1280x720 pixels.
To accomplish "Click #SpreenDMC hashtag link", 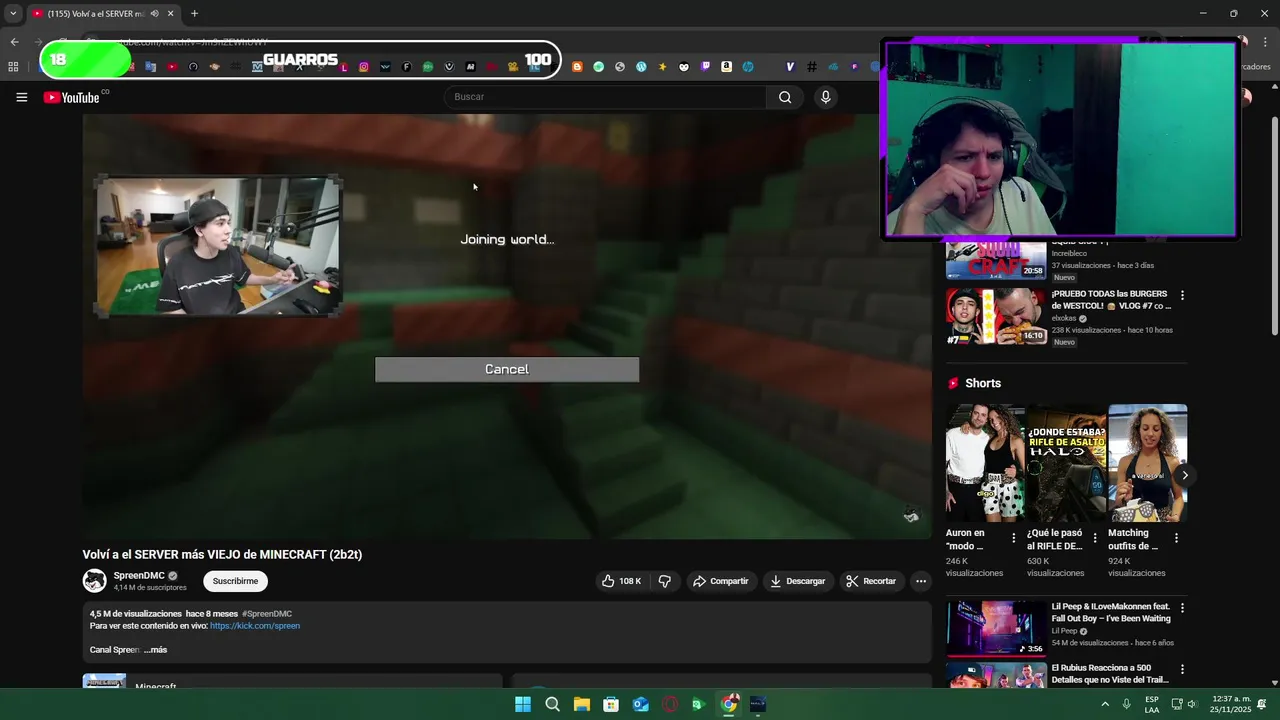I will 267,614.
